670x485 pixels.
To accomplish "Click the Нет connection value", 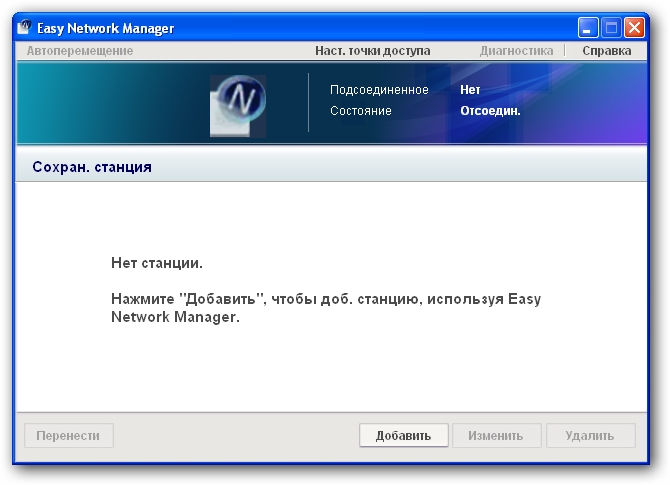I will 470,90.
